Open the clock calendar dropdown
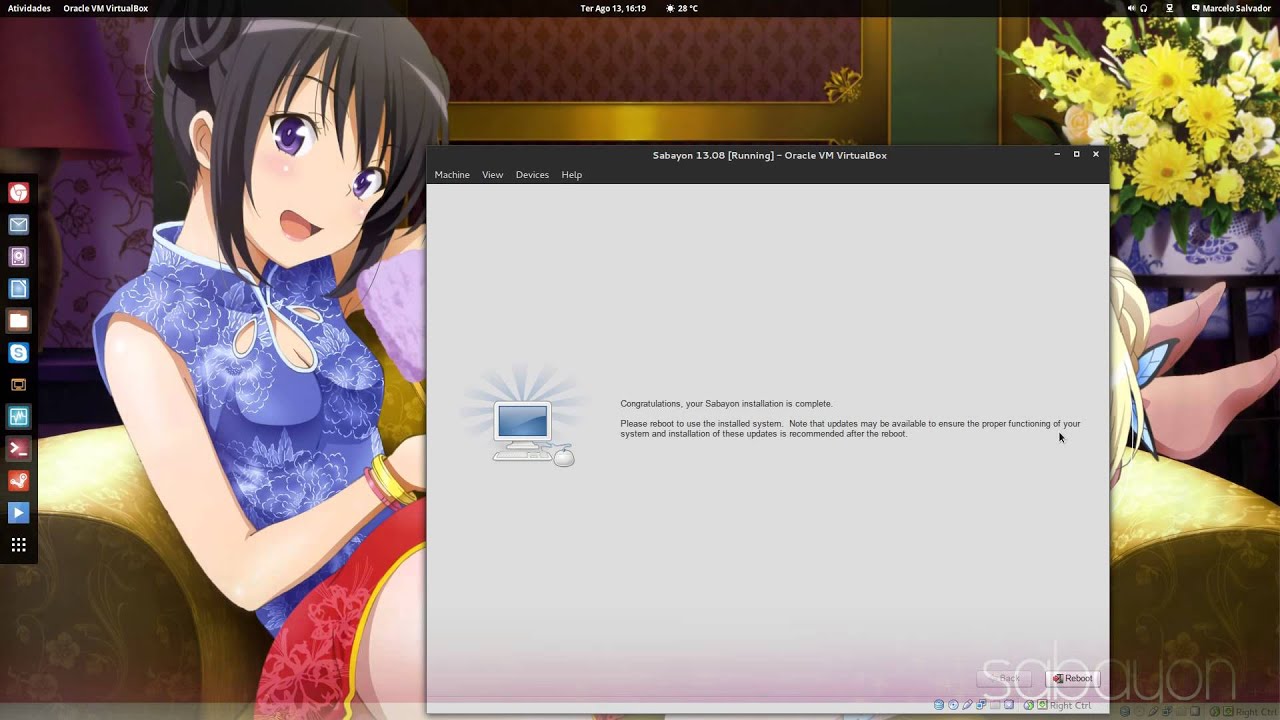1280x720 pixels. tap(613, 8)
